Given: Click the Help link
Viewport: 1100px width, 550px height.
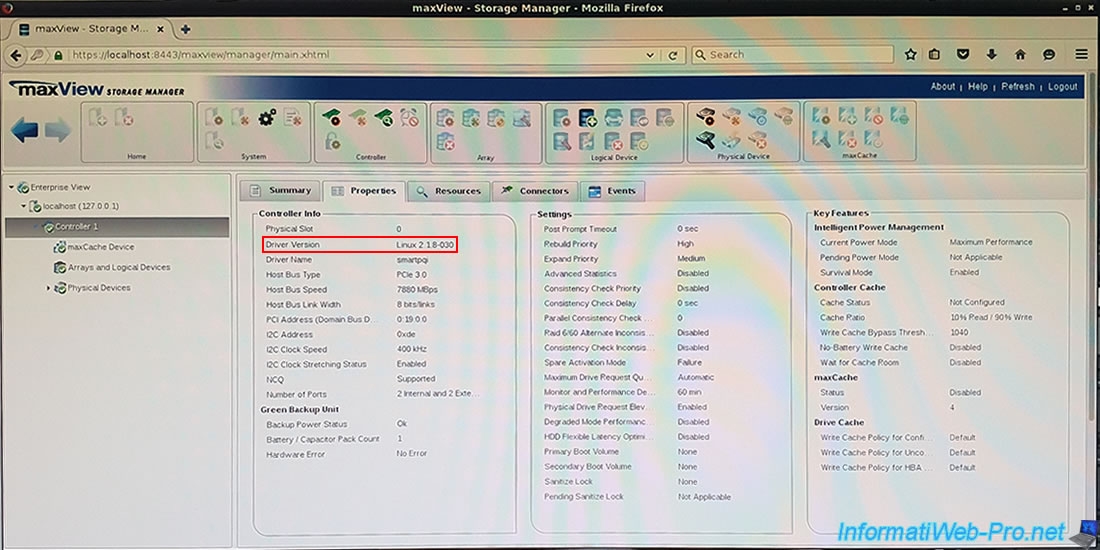Looking at the screenshot, I should (977, 86).
